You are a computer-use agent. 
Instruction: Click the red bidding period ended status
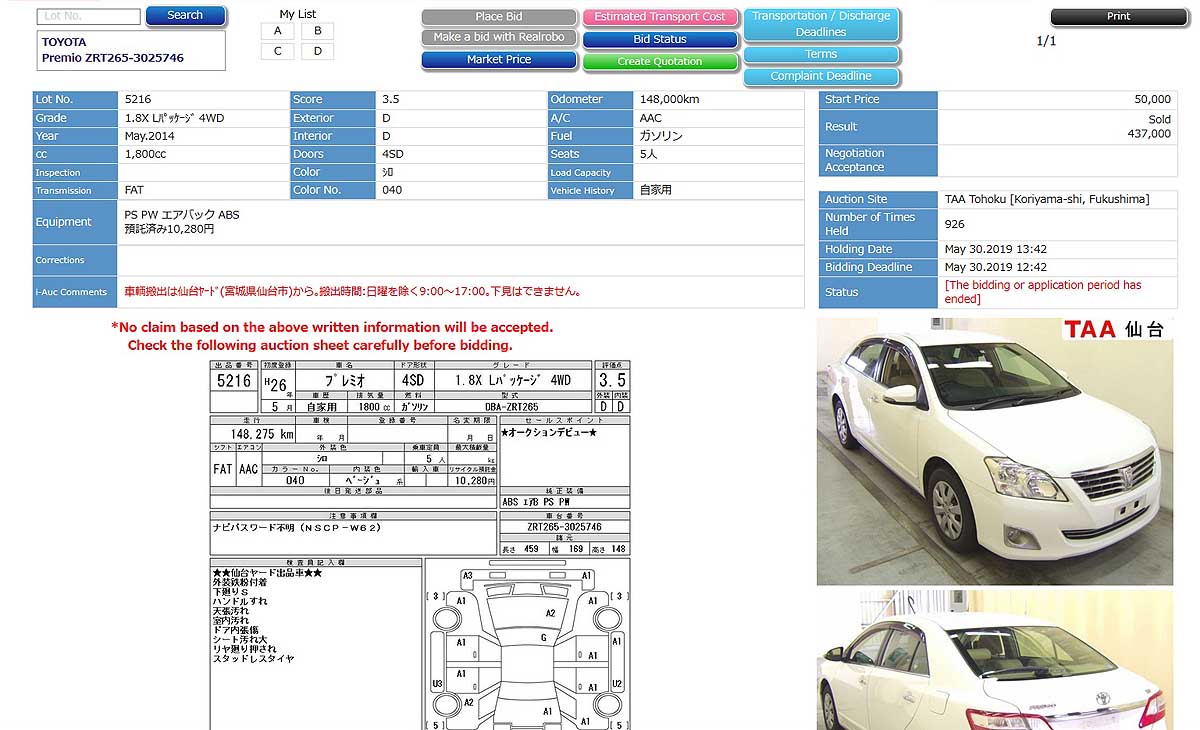[x=1043, y=292]
